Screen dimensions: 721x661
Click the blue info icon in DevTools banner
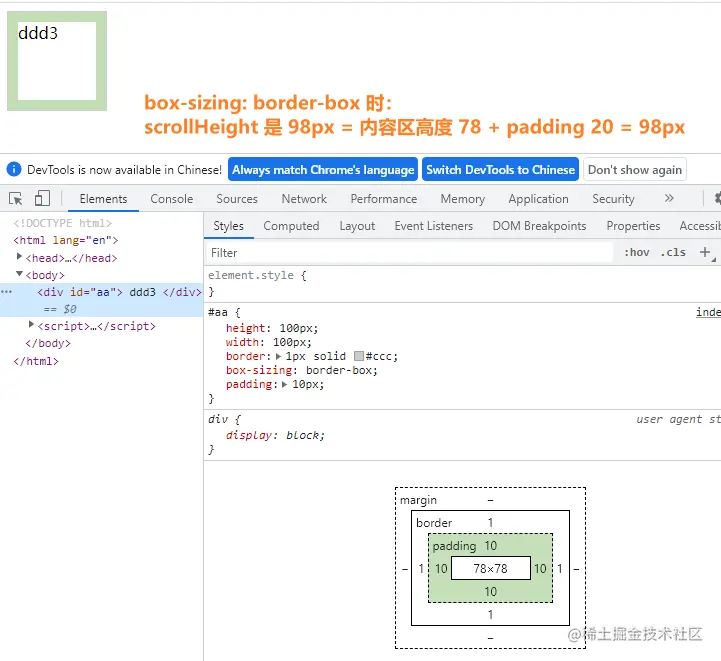pos(14,169)
